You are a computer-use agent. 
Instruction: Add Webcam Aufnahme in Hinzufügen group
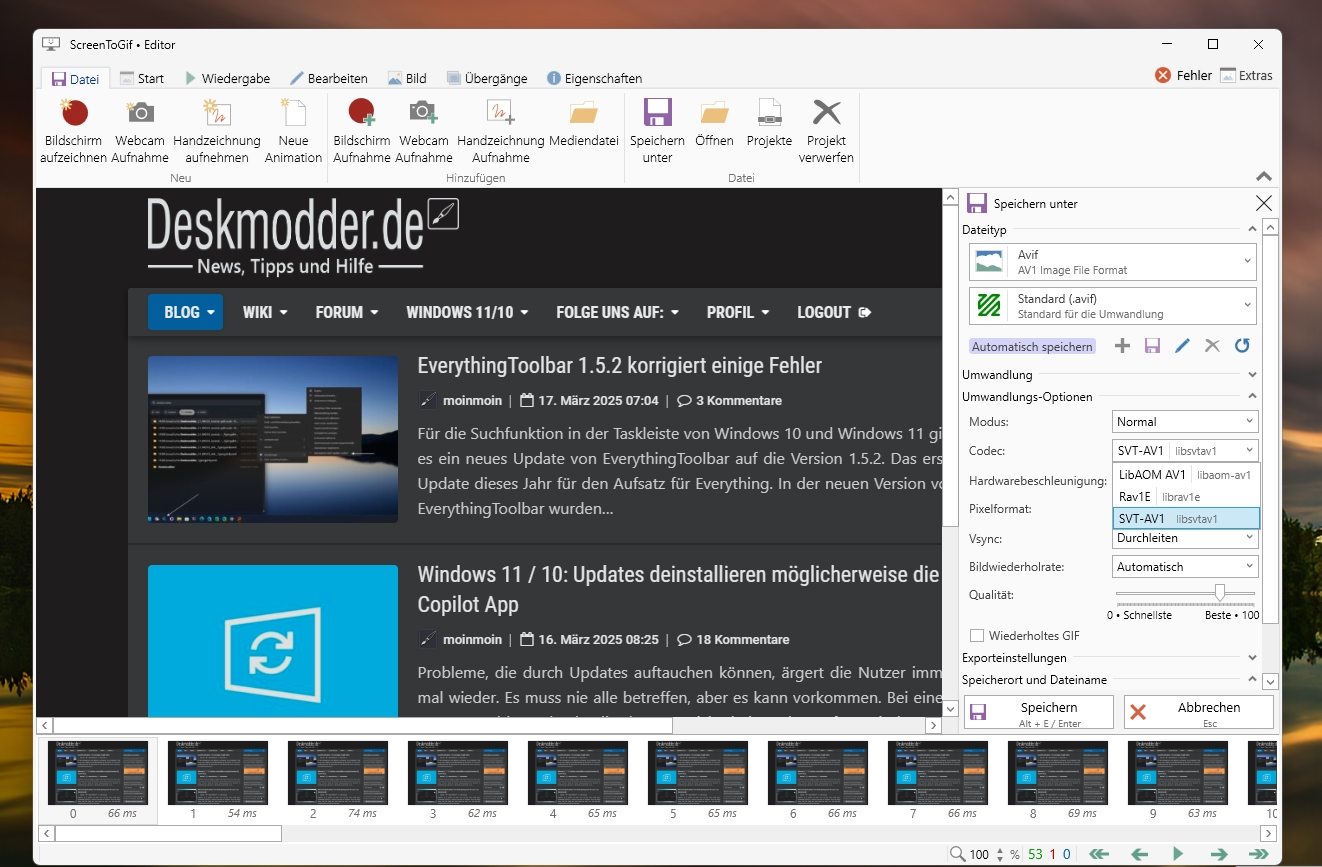pyautogui.click(x=423, y=131)
